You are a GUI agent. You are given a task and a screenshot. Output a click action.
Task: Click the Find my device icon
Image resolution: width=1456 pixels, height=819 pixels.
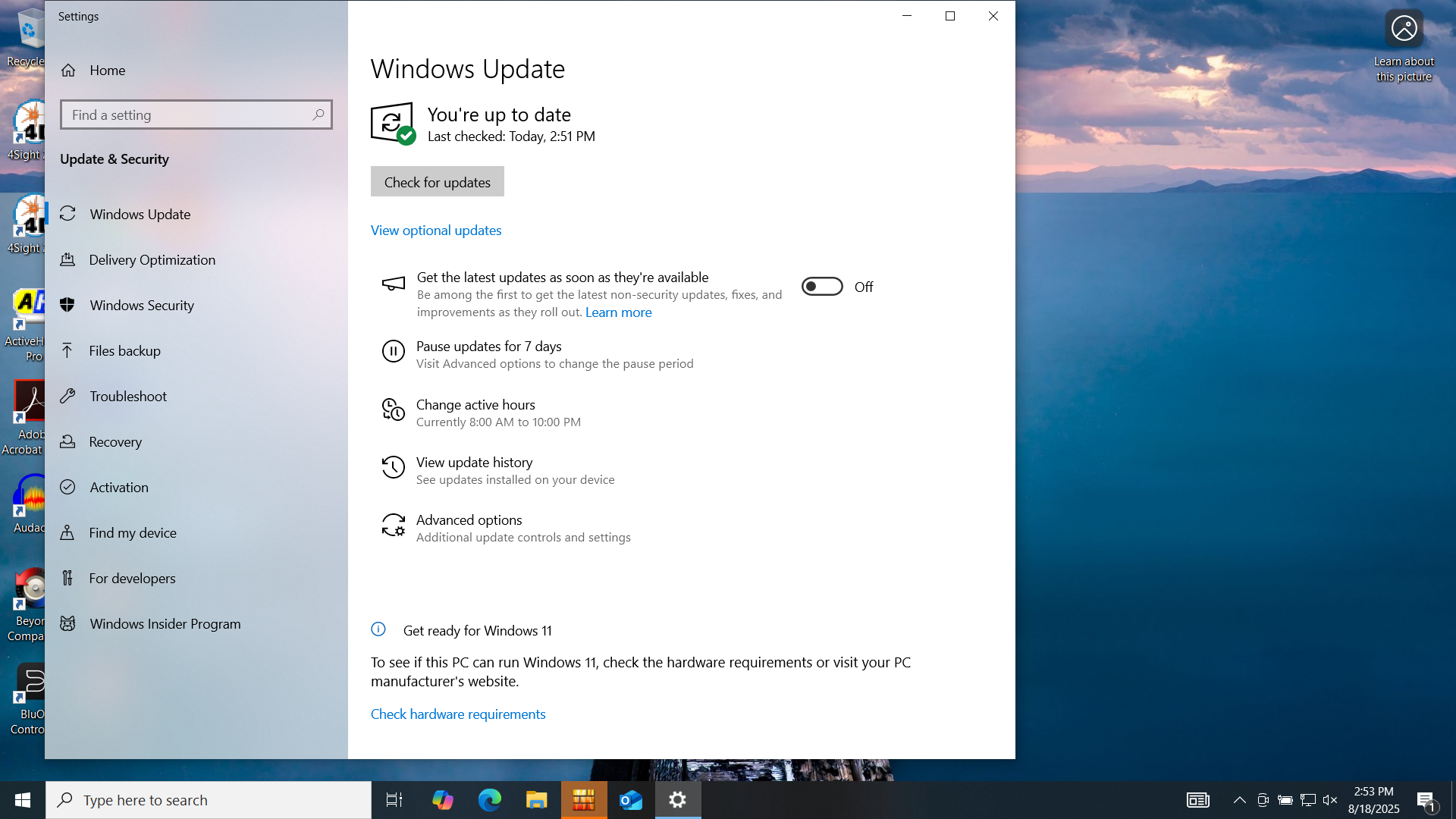(x=67, y=532)
